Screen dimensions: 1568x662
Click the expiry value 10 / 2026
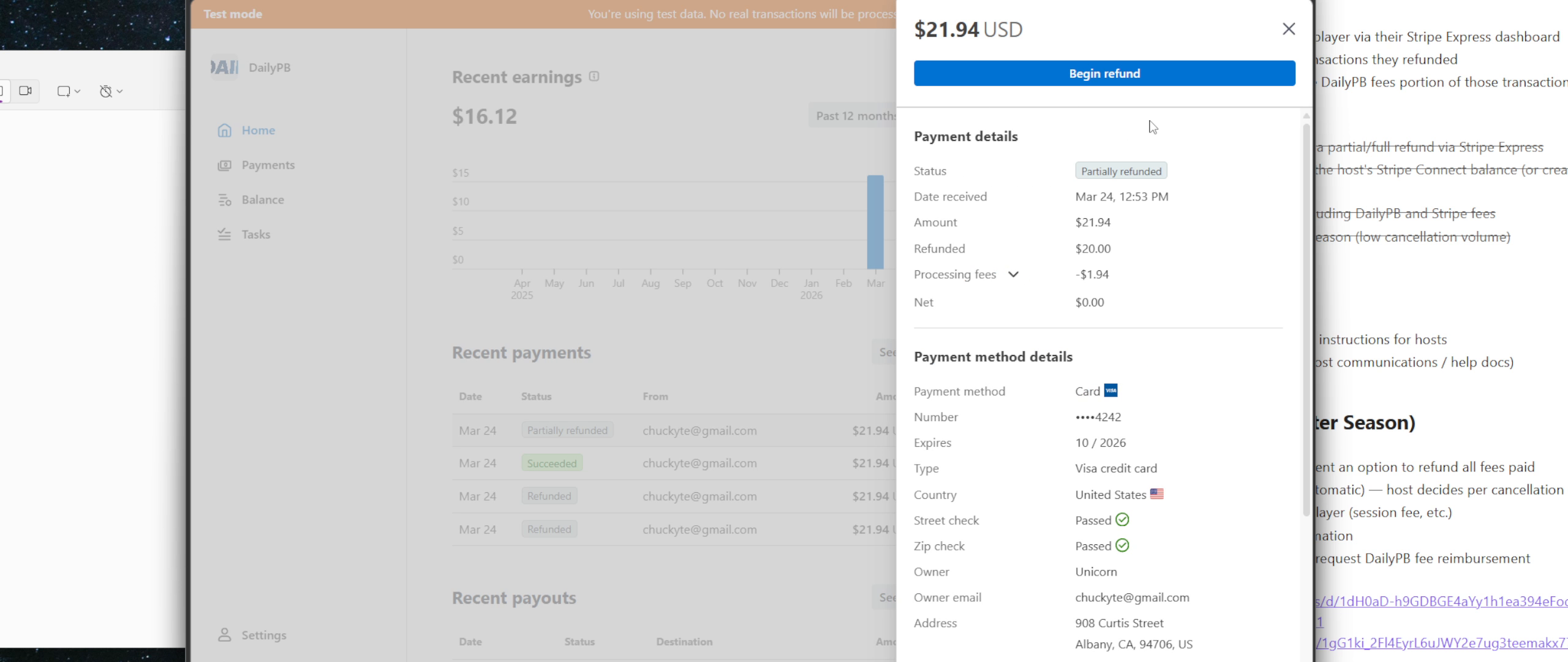(1101, 443)
